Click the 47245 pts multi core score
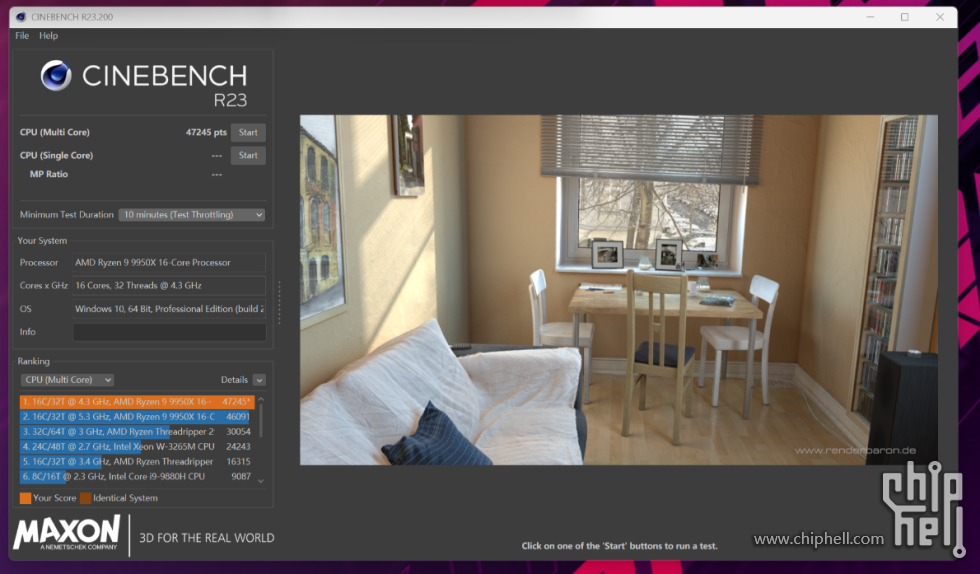Screen dimensions: 980x574 (206, 133)
